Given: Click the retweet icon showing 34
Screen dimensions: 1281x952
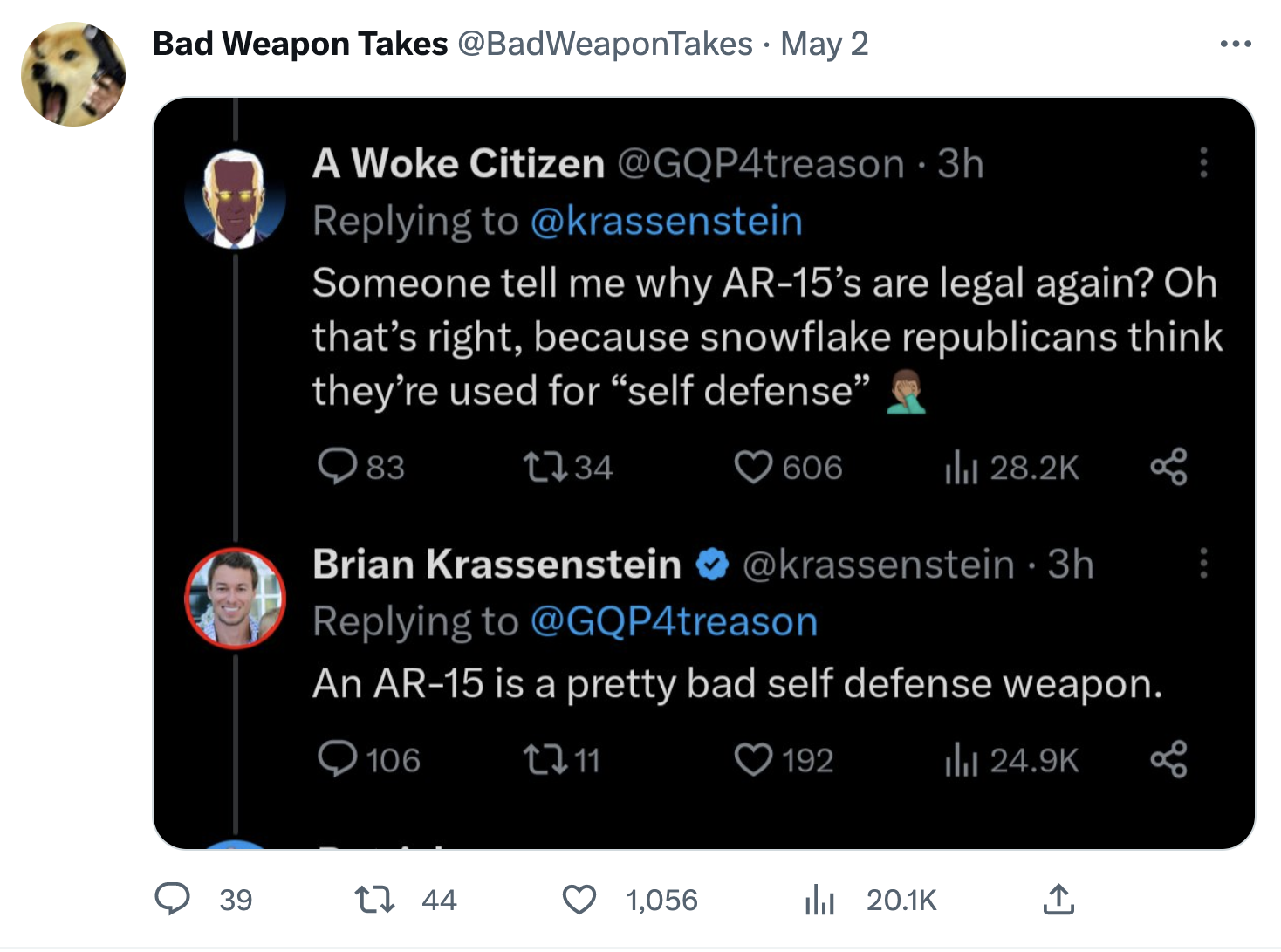Looking at the screenshot, I should (x=545, y=468).
